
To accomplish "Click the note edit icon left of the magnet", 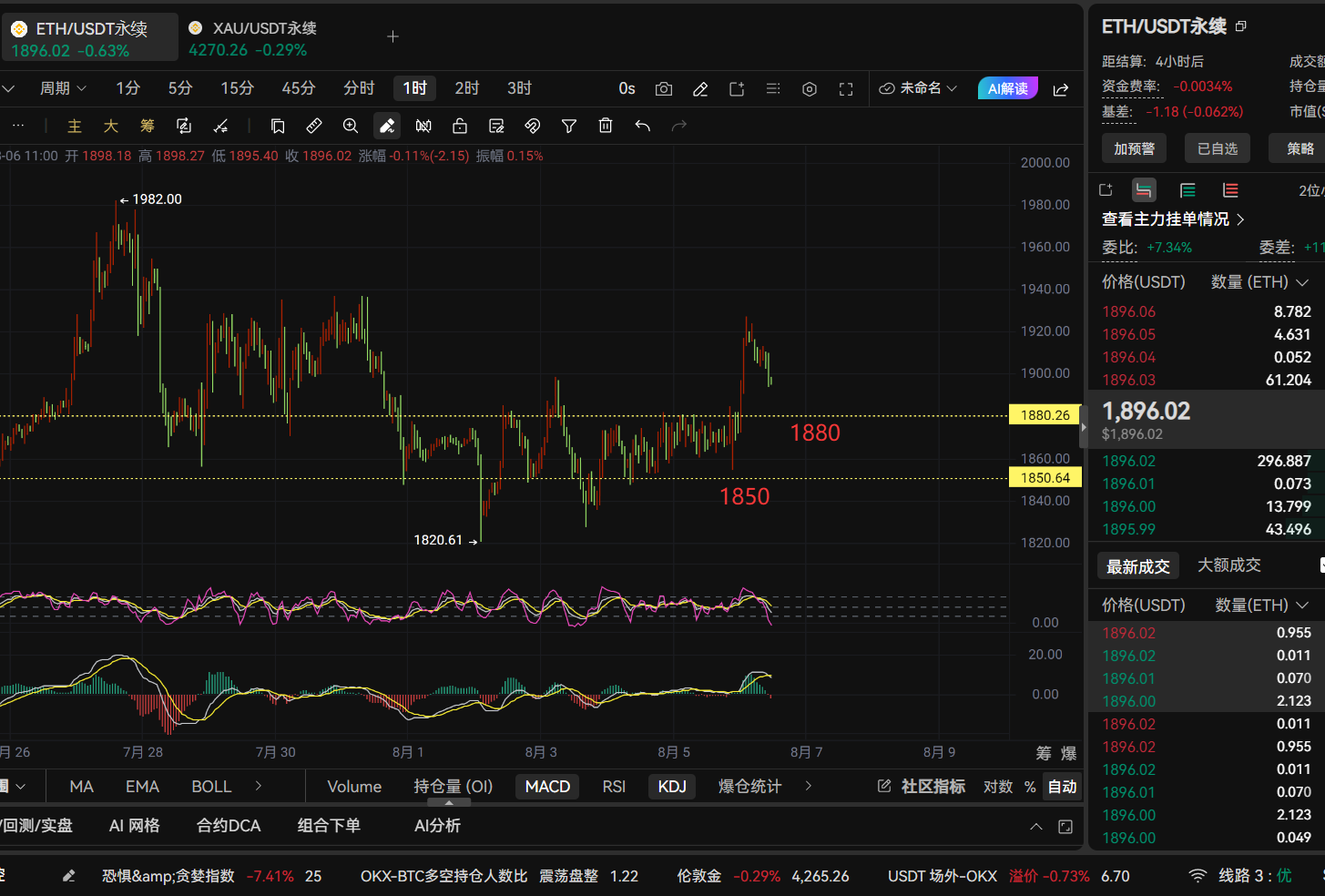I will click(496, 126).
